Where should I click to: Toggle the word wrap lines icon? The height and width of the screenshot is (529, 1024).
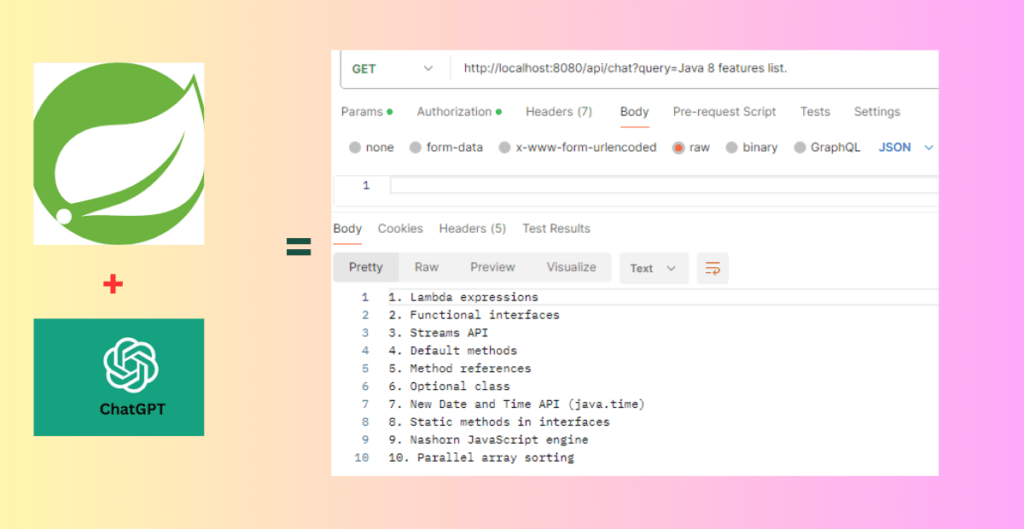[x=712, y=268]
